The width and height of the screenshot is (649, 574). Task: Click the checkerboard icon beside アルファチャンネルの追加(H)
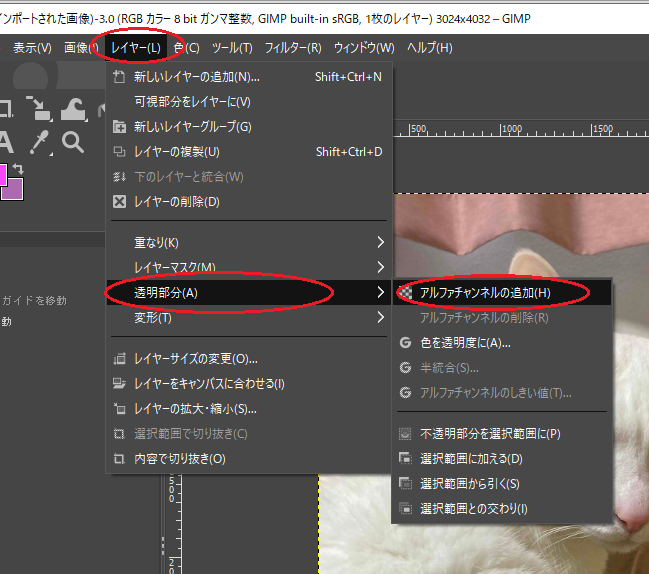click(x=405, y=293)
